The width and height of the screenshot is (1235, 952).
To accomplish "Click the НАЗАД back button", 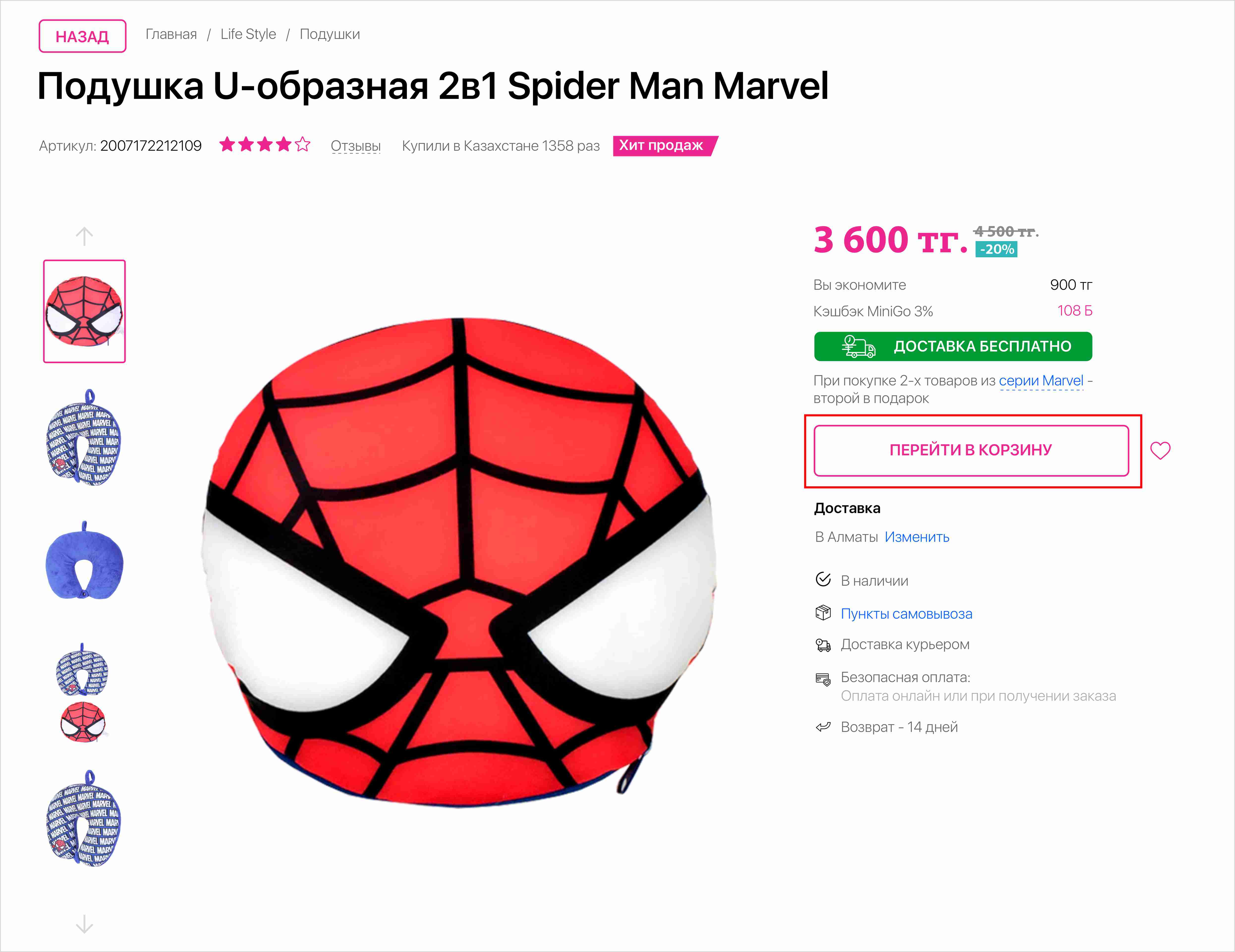I will pyautogui.click(x=82, y=36).
